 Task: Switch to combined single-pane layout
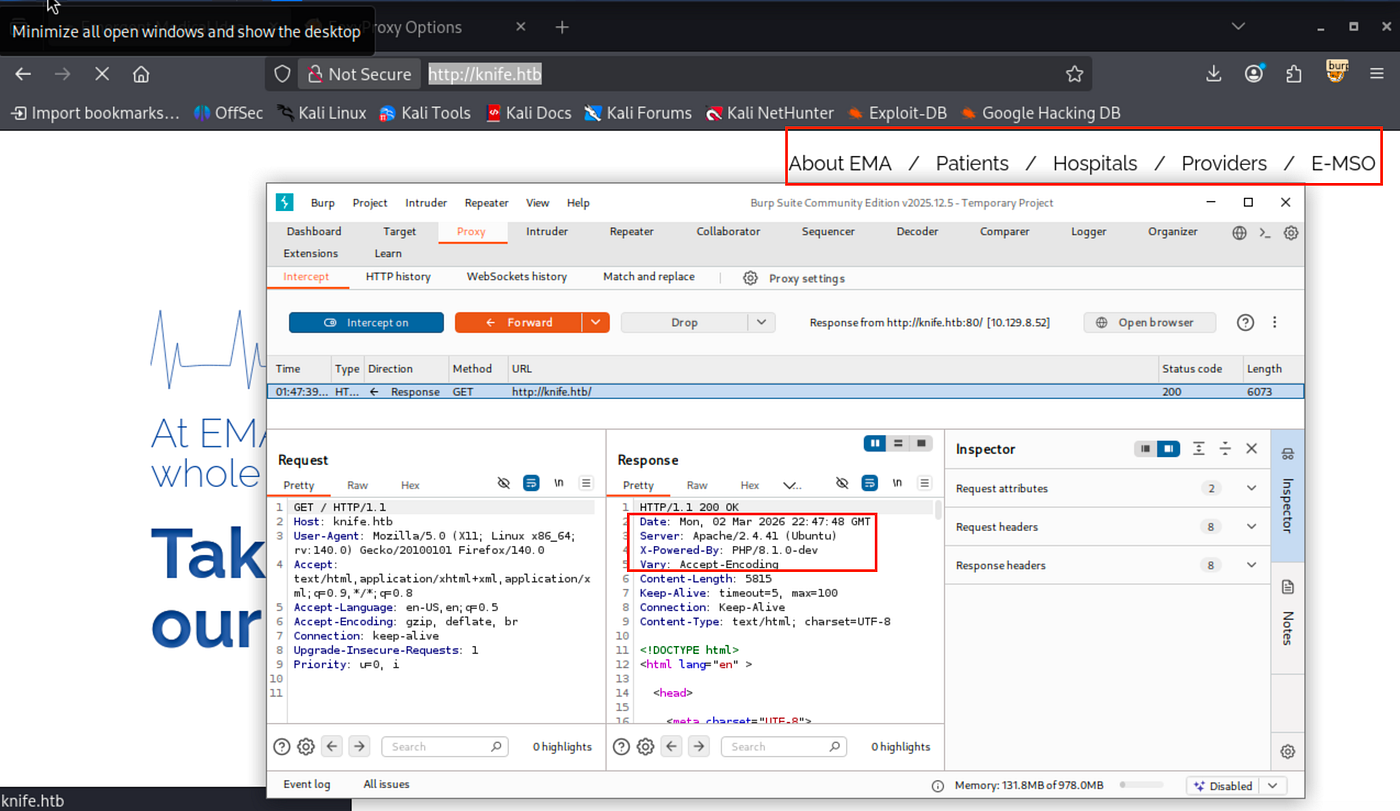point(921,443)
